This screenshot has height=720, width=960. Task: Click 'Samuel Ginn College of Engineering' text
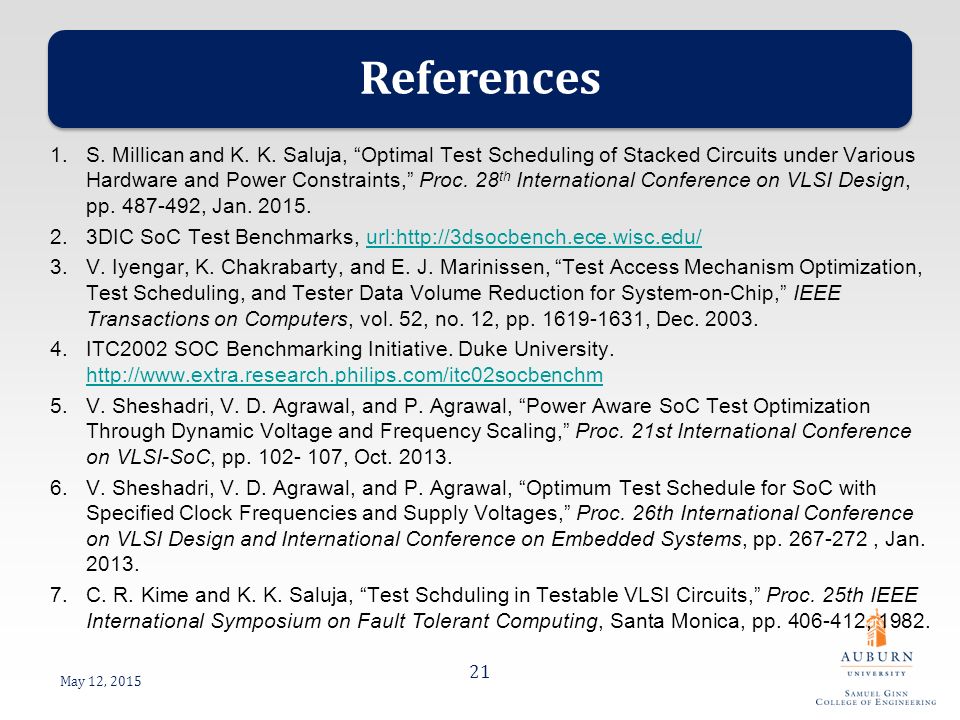click(876, 698)
